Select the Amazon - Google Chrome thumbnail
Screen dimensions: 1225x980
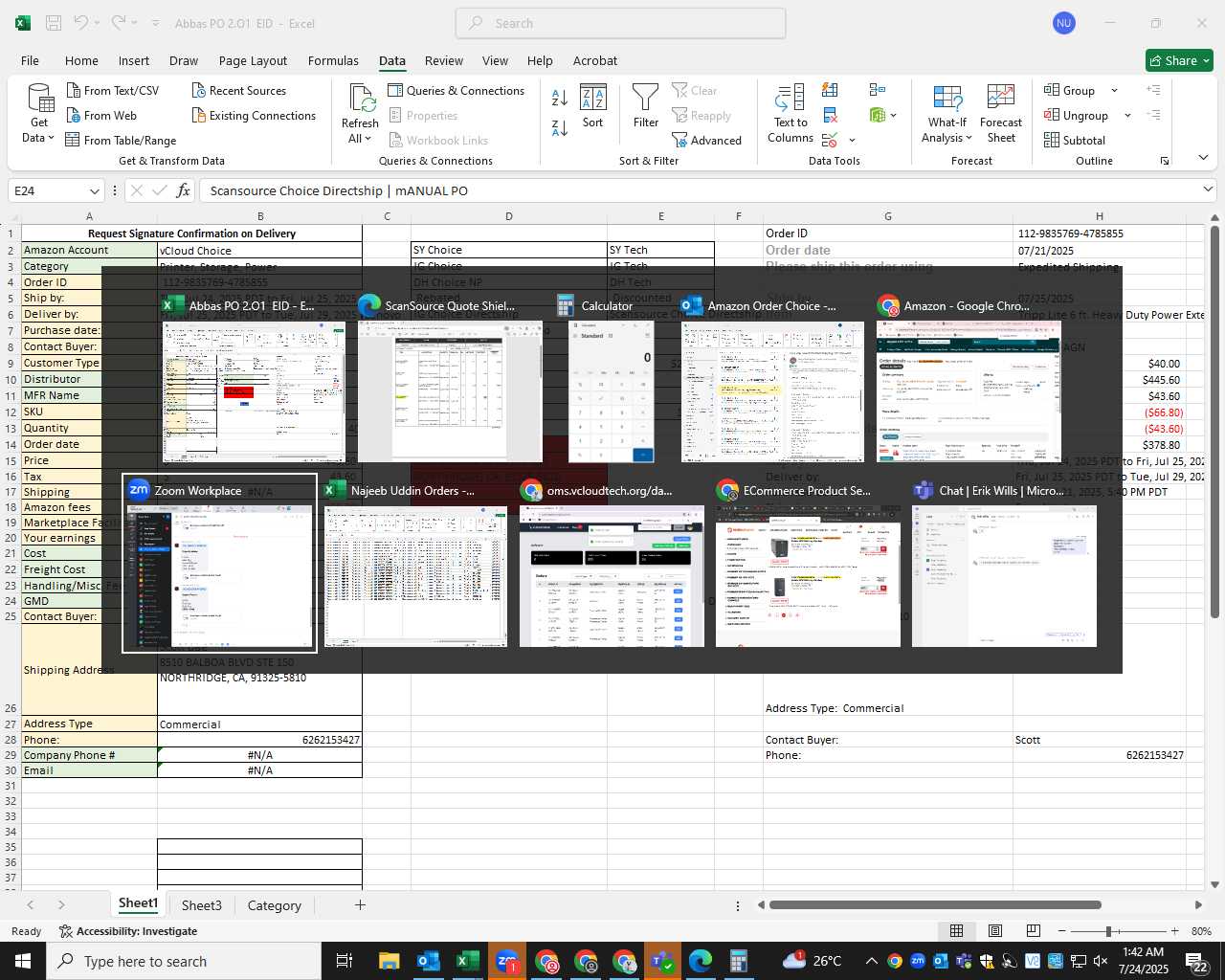pos(969,380)
